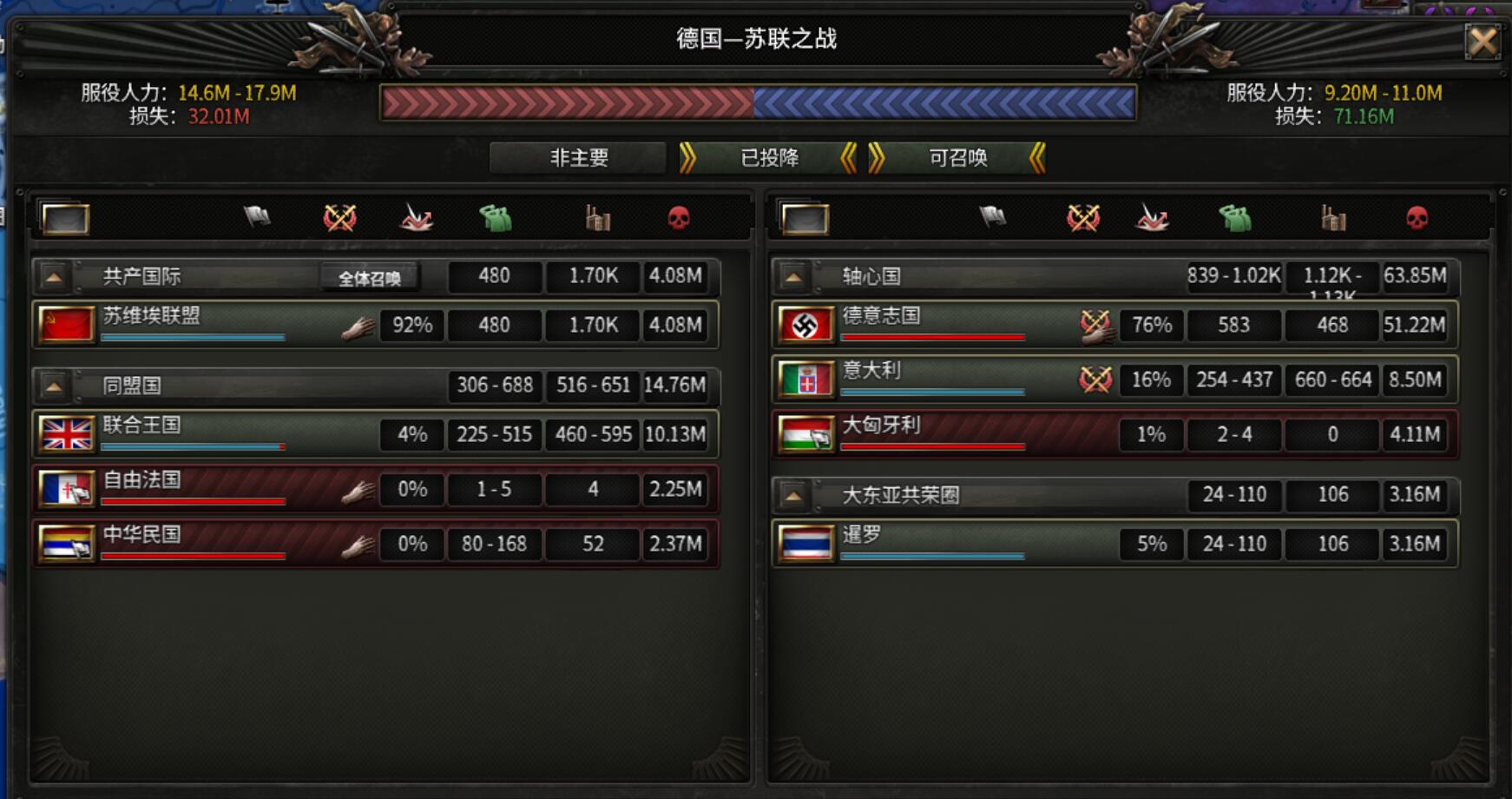Viewport: 1512px width, 799px height.
Task: Toggle the 非主要 filter
Action: [578, 158]
